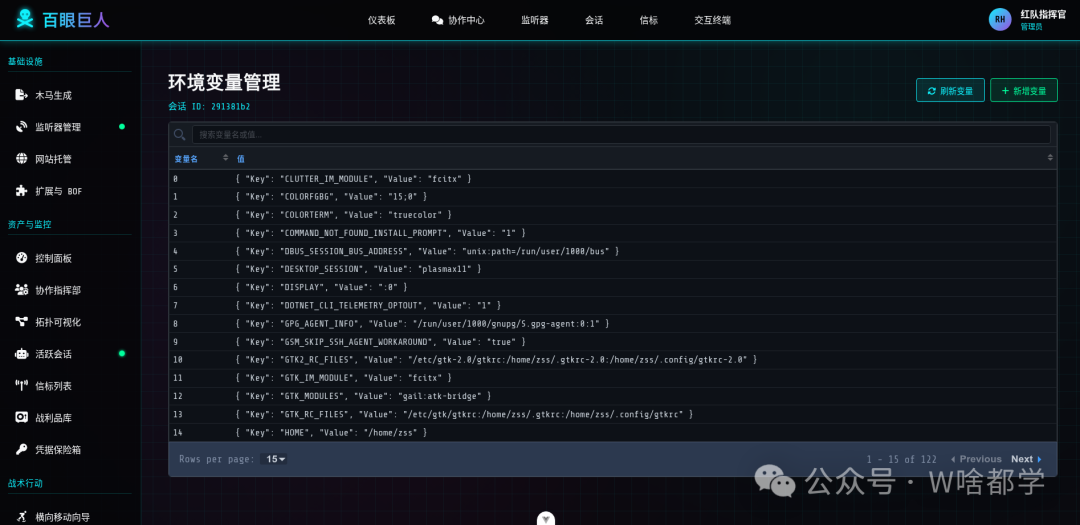1080x525 pixels.
Task: Open 凭据保险箱 sidebar entry label
Action: tap(58, 450)
